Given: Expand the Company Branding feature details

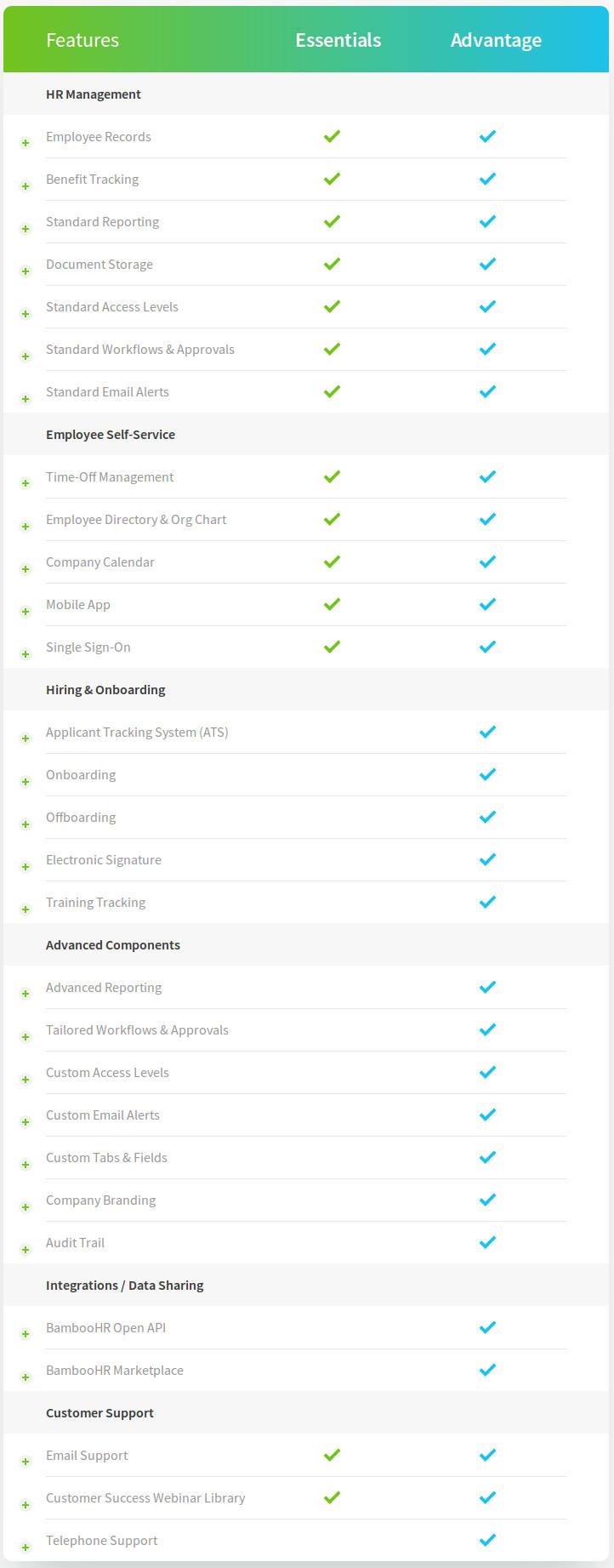Looking at the screenshot, I should (25, 1206).
